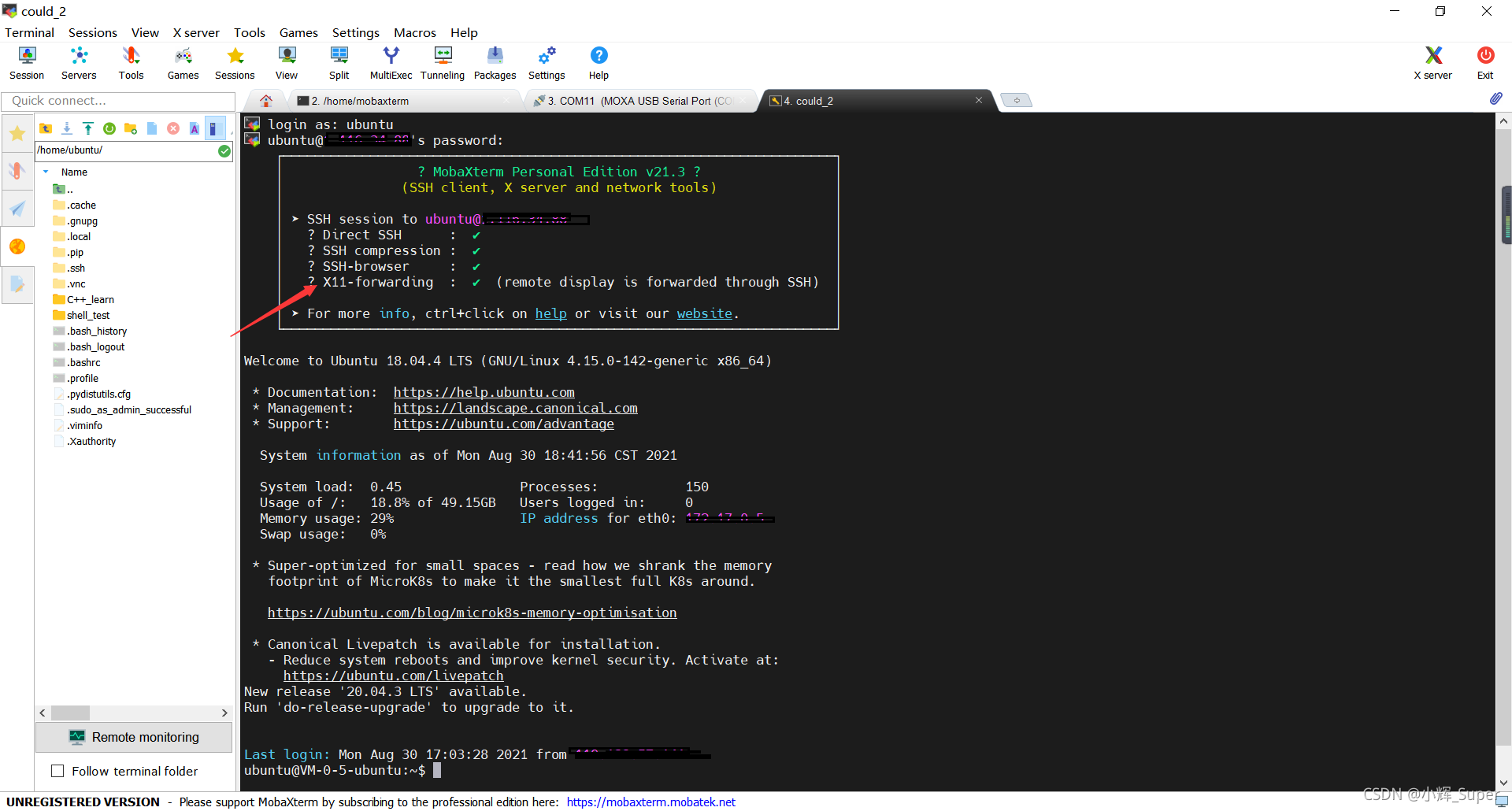Refresh the SFTP folder listing
This screenshot has width=1512, height=811.
109,128
